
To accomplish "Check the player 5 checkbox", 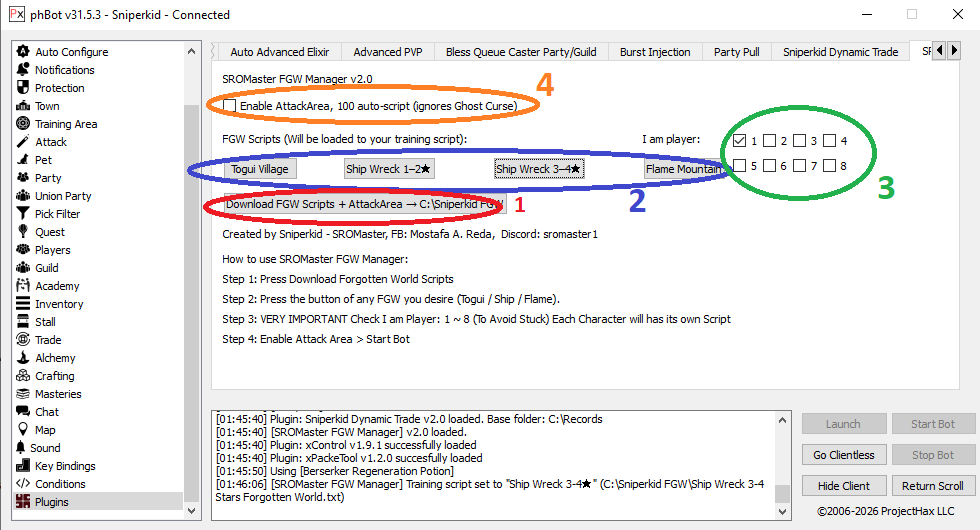I will click(x=739, y=166).
